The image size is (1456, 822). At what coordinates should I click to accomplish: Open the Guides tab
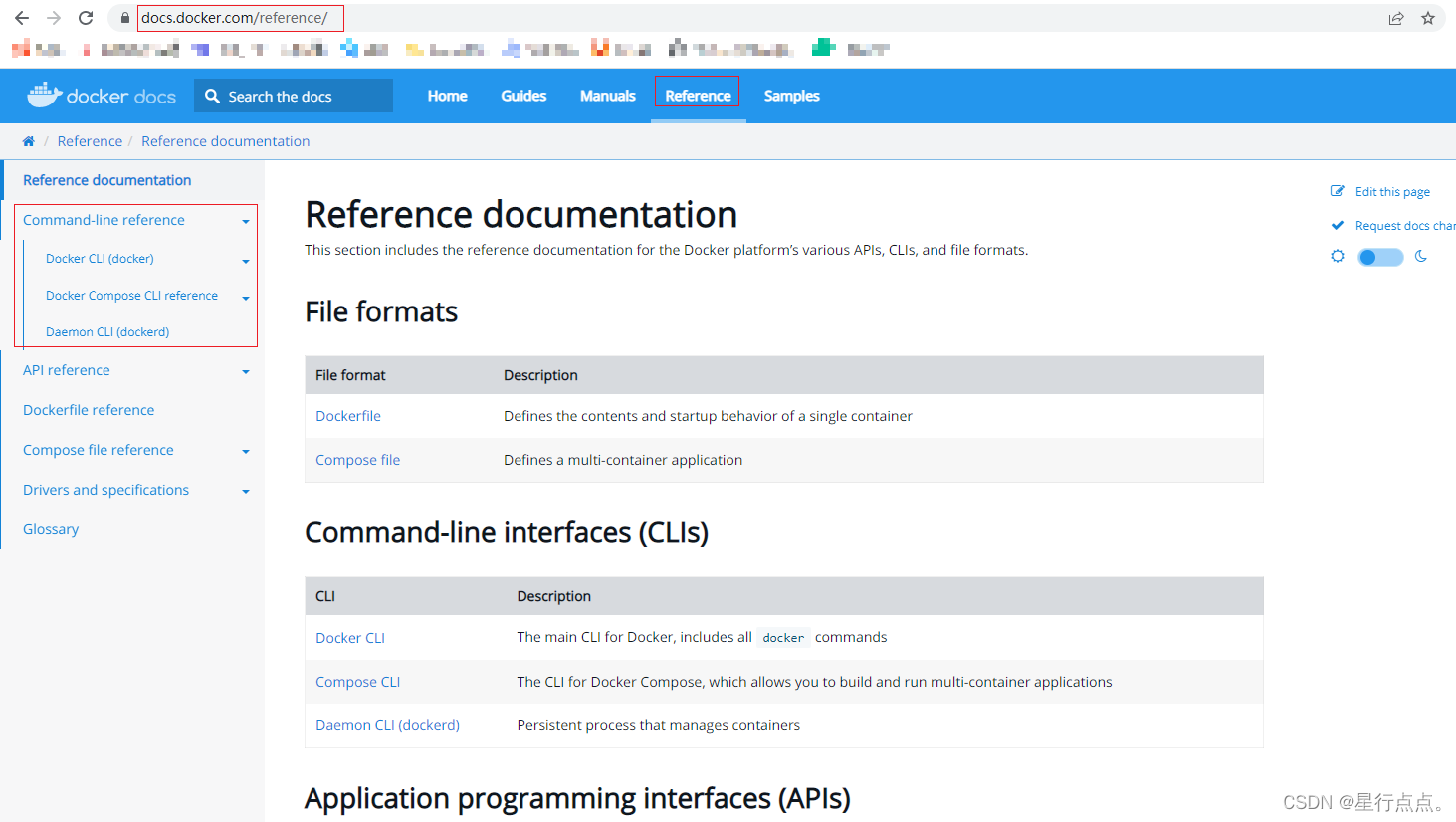(x=523, y=96)
